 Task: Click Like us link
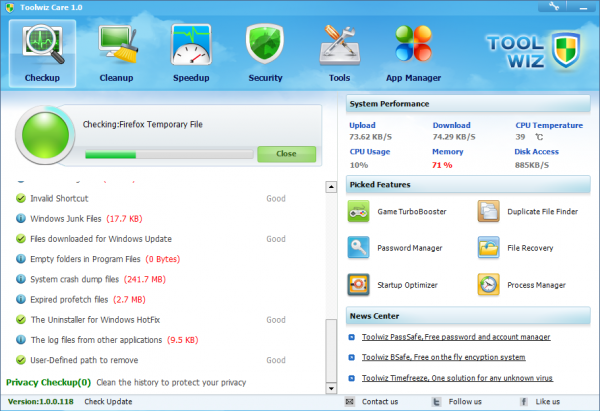[548, 401]
